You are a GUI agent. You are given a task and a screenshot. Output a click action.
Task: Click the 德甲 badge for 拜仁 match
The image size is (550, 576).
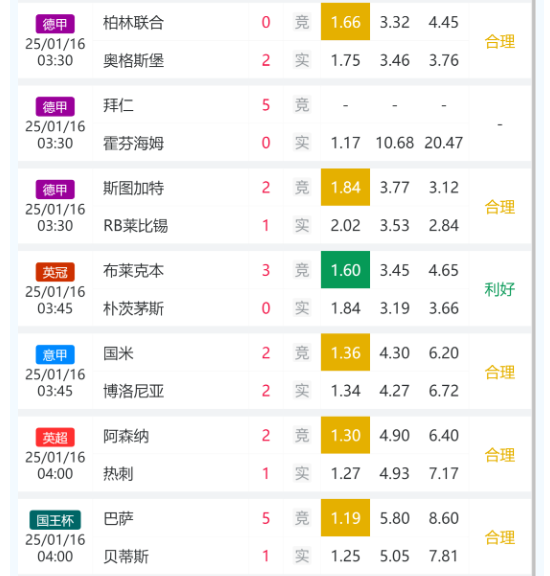(55, 107)
